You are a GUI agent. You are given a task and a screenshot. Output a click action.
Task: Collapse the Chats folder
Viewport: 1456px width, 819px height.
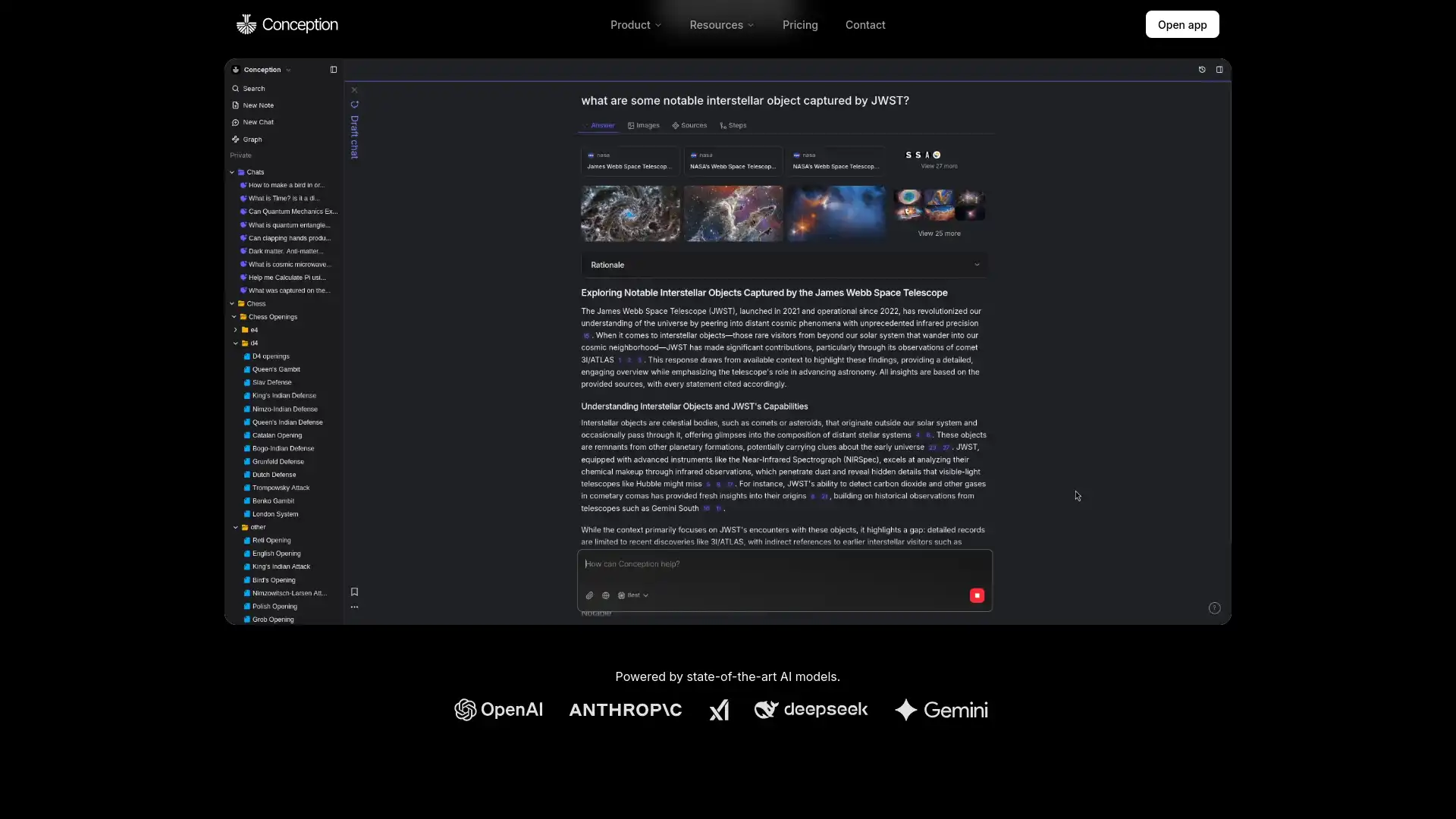(232, 172)
